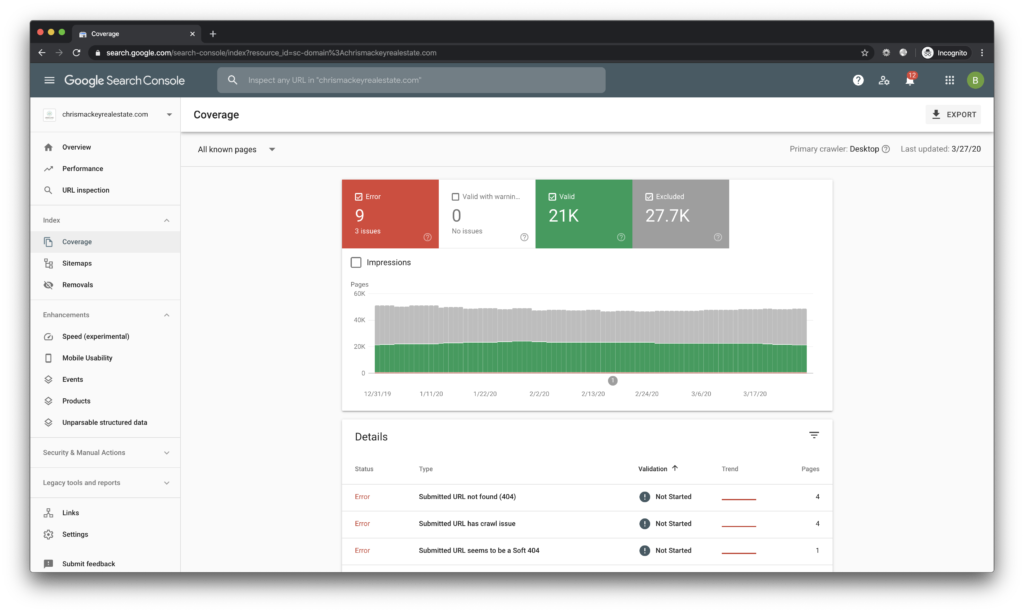This screenshot has height=612, width=1024.
Task: Open the Chrome three-dot menu
Action: 982,53
